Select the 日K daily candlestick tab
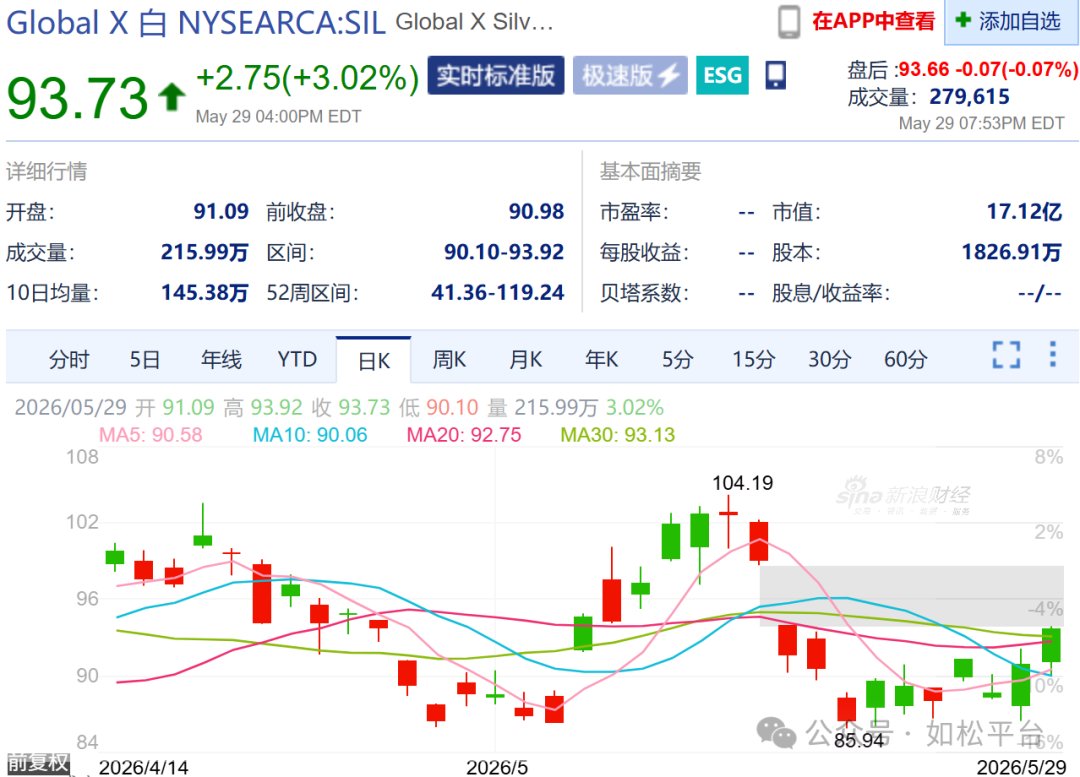Viewport: 1080px width, 777px height. coord(374,361)
